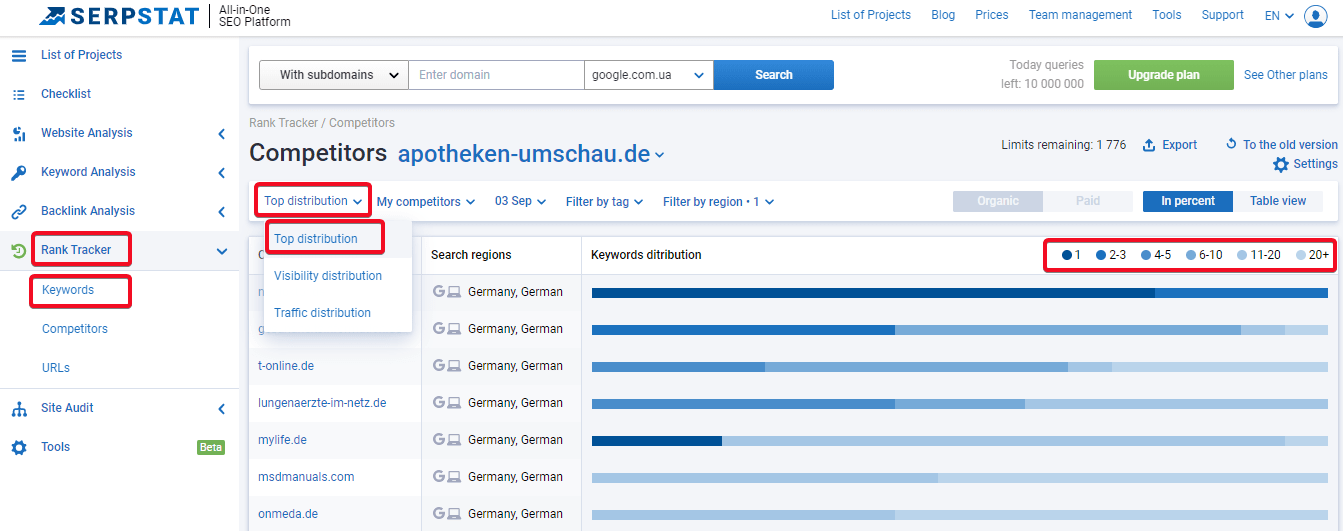Click the Backlink Analysis chain icon
This screenshot has height=531, width=1343.
pos(19,211)
